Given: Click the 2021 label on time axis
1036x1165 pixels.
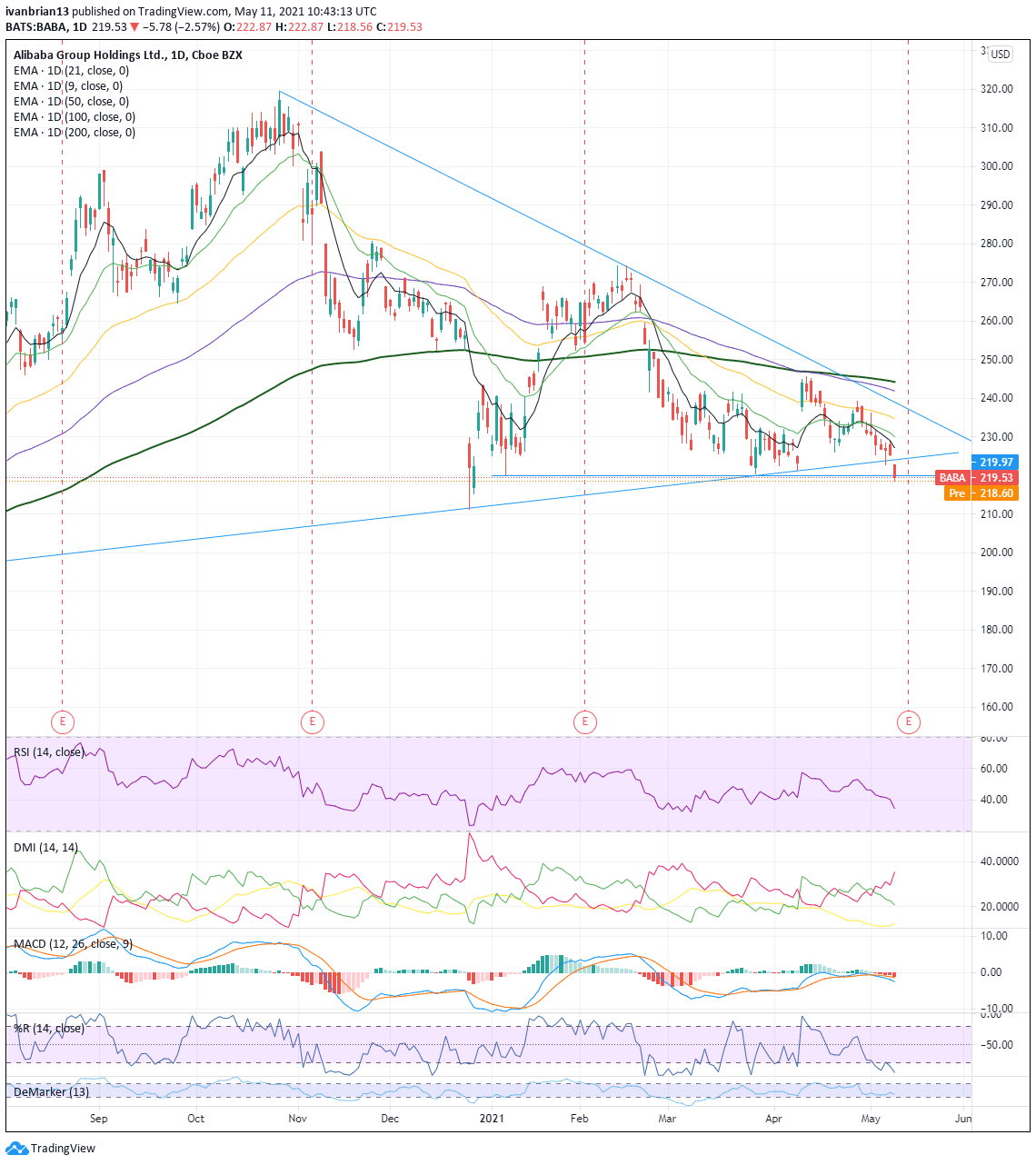Looking at the screenshot, I should tap(492, 1119).
